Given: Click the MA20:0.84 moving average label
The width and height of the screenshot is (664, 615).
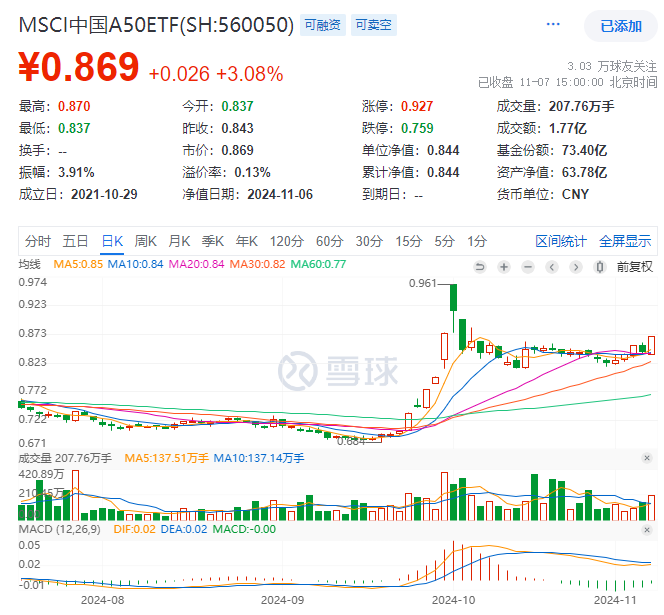Looking at the screenshot, I should tap(196, 264).
